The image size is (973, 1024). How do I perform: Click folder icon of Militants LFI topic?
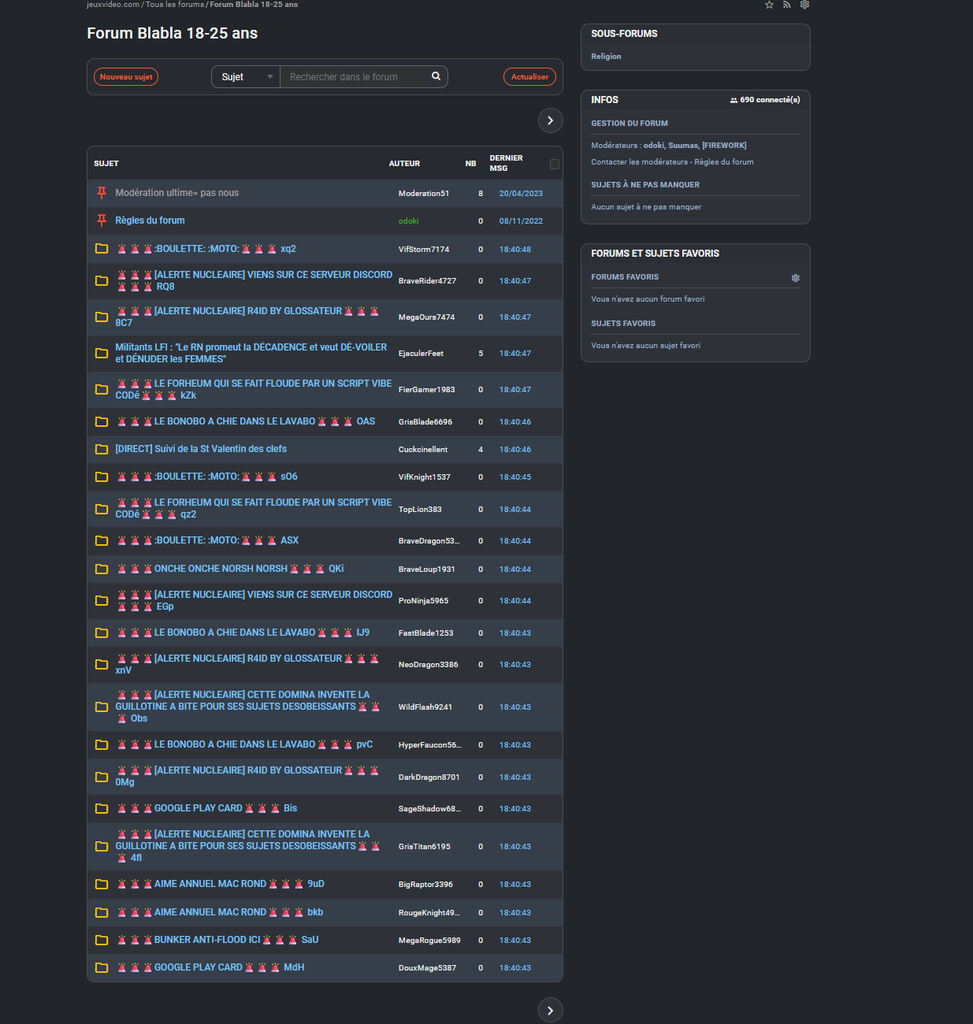[x=101, y=353]
